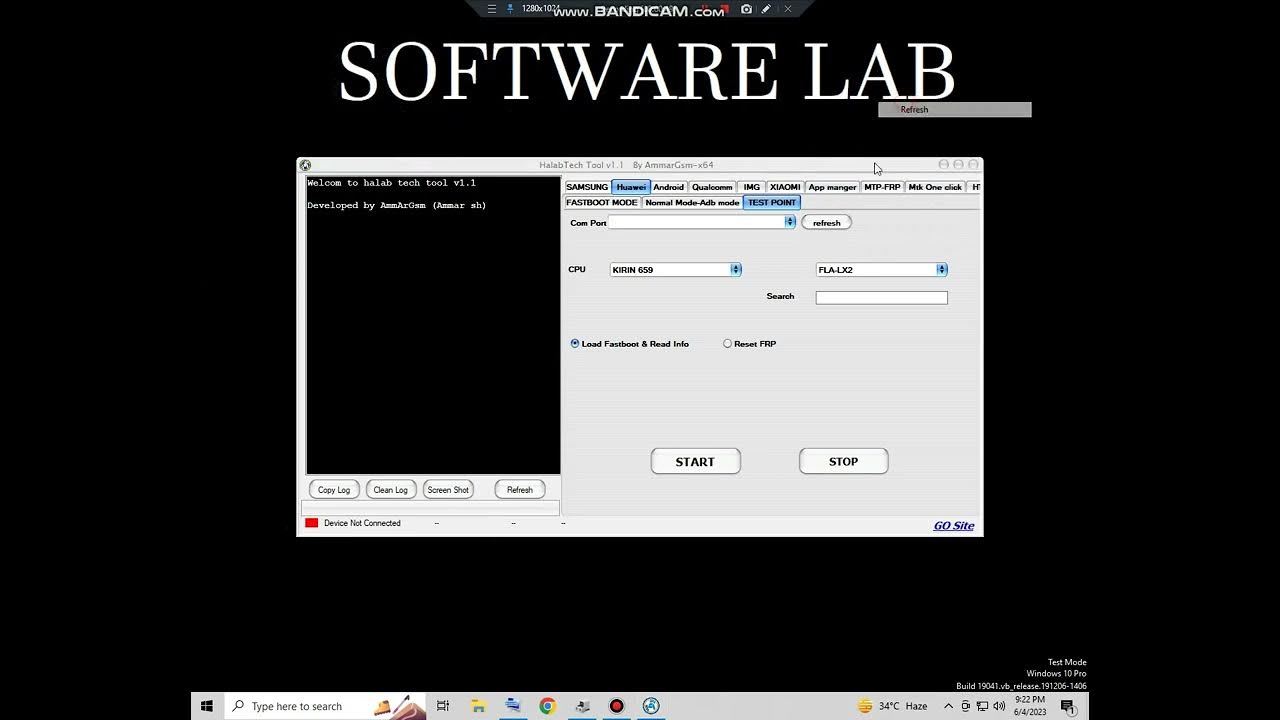The height and width of the screenshot is (720, 1280).
Task: Click the Search input field
Action: click(x=882, y=297)
